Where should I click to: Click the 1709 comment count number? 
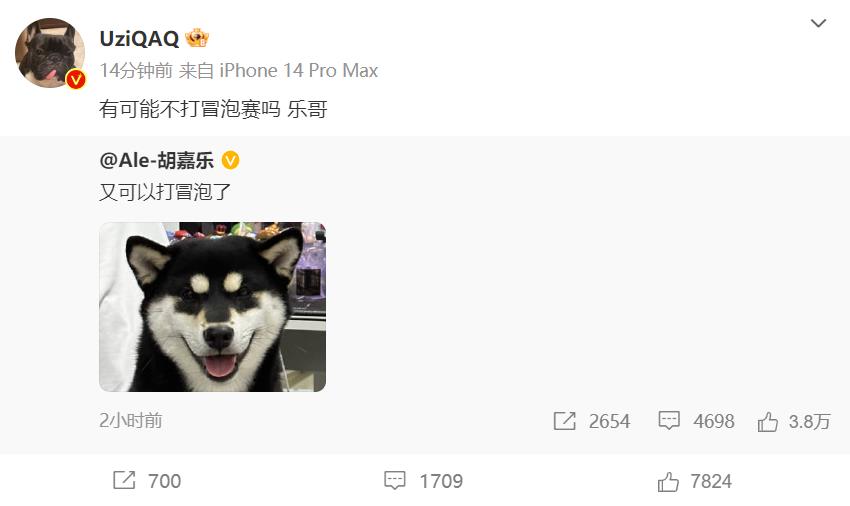tap(441, 481)
